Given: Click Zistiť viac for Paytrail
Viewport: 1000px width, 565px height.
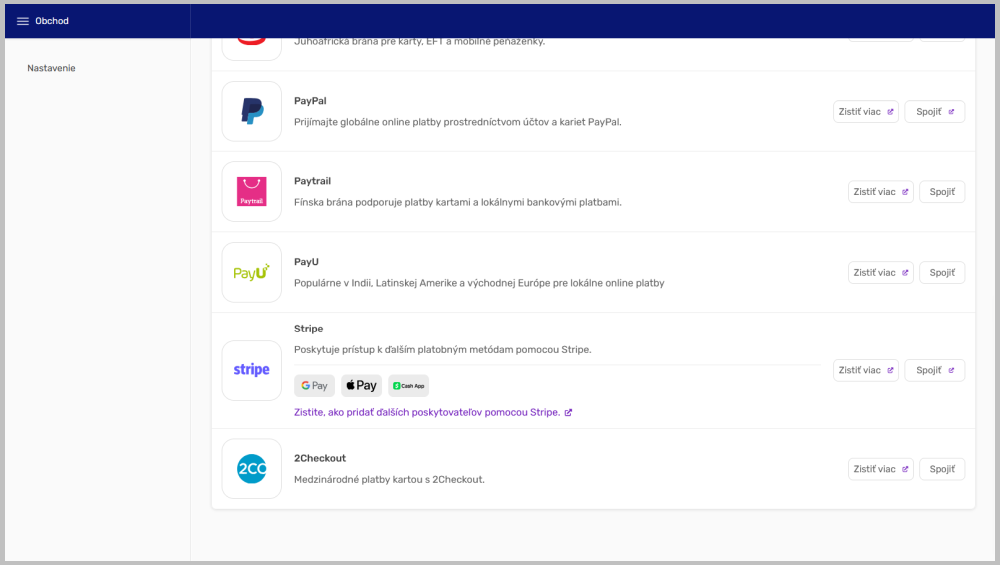Looking at the screenshot, I should click(x=880, y=192).
